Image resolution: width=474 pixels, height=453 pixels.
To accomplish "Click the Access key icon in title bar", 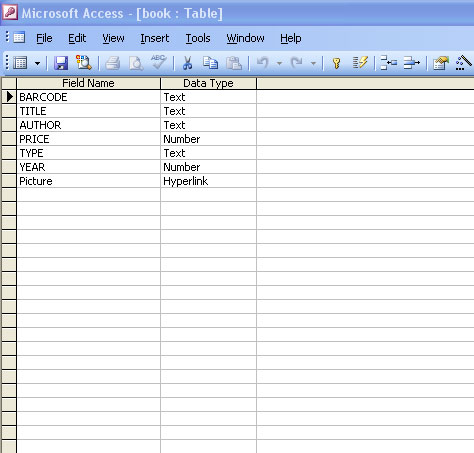I will (10, 13).
